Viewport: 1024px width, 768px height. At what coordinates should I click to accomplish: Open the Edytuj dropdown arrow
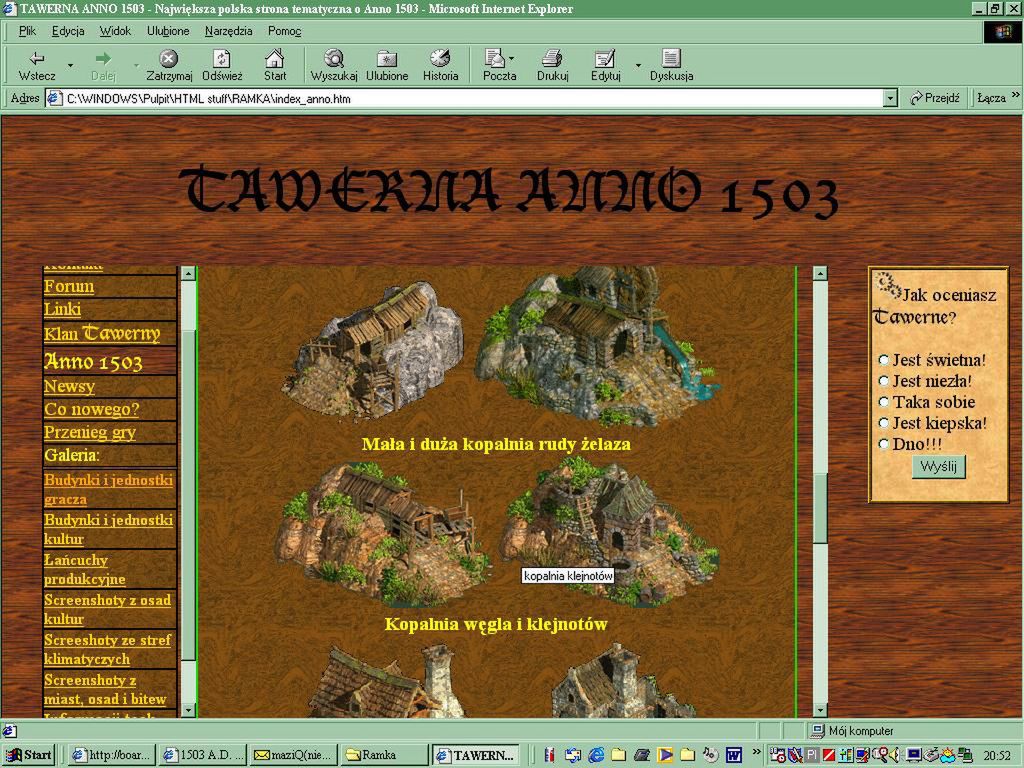638,65
